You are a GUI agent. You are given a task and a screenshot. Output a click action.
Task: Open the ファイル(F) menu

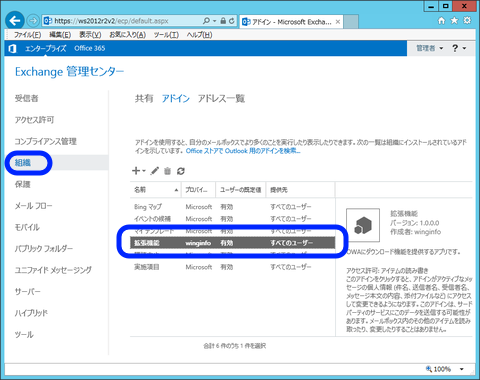pyautogui.click(x=27, y=35)
